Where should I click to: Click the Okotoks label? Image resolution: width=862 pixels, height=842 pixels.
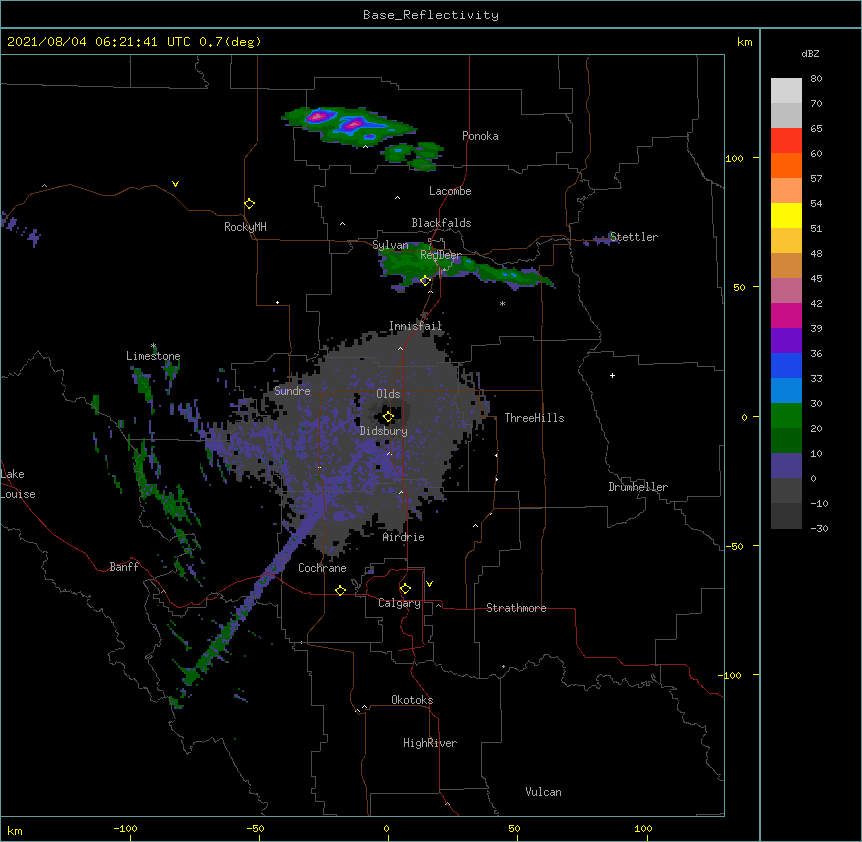412,700
